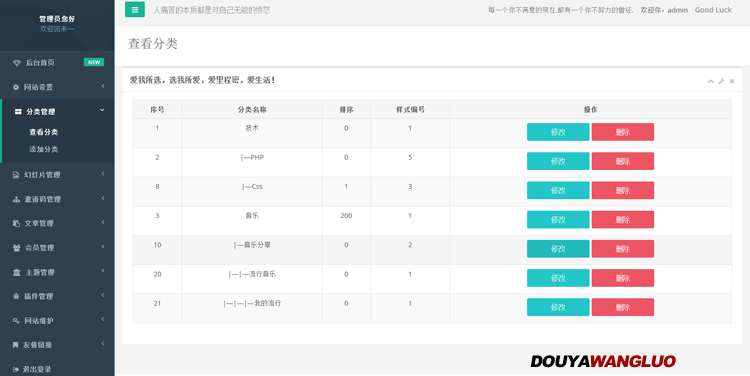Click the Good Luck link in header
Image resolution: width=750 pixels, height=376 pixels.
coord(713,10)
